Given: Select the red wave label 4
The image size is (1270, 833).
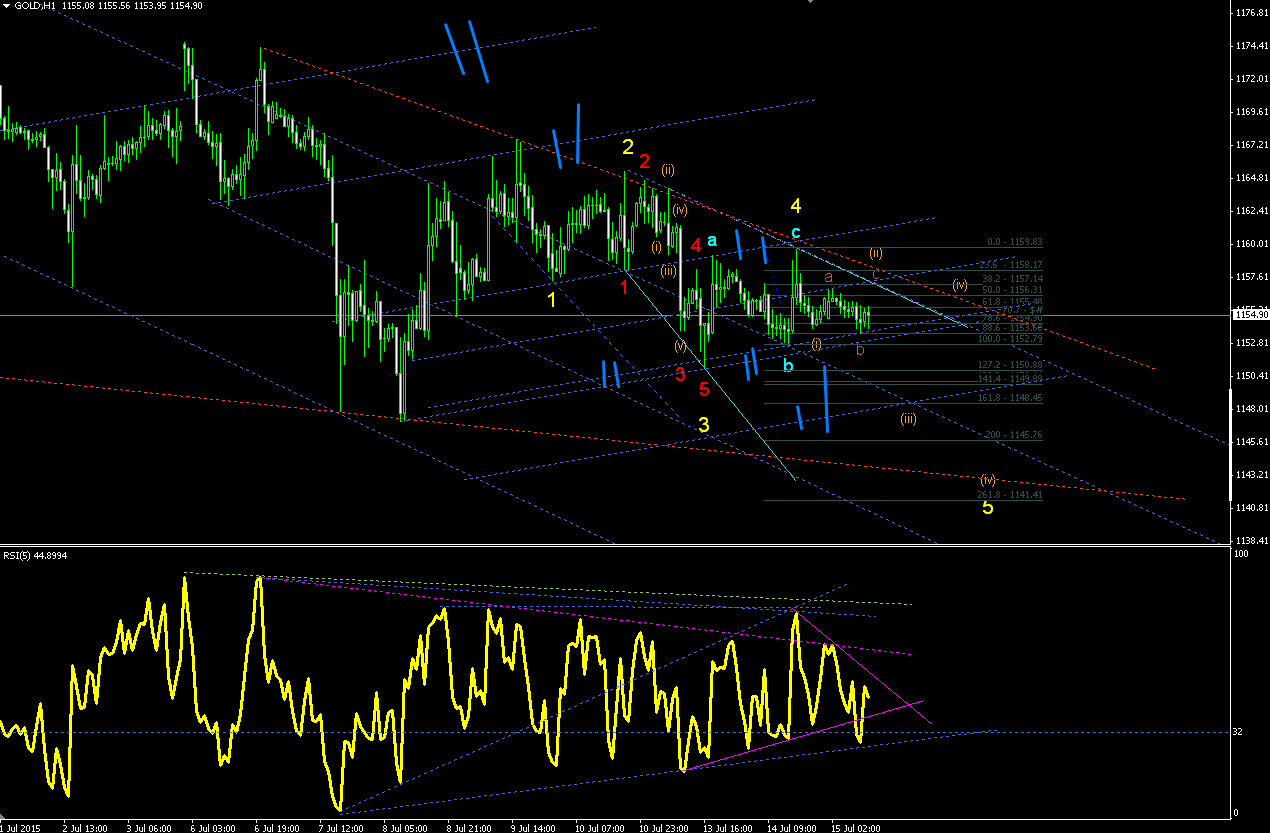Looking at the screenshot, I should click(695, 244).
